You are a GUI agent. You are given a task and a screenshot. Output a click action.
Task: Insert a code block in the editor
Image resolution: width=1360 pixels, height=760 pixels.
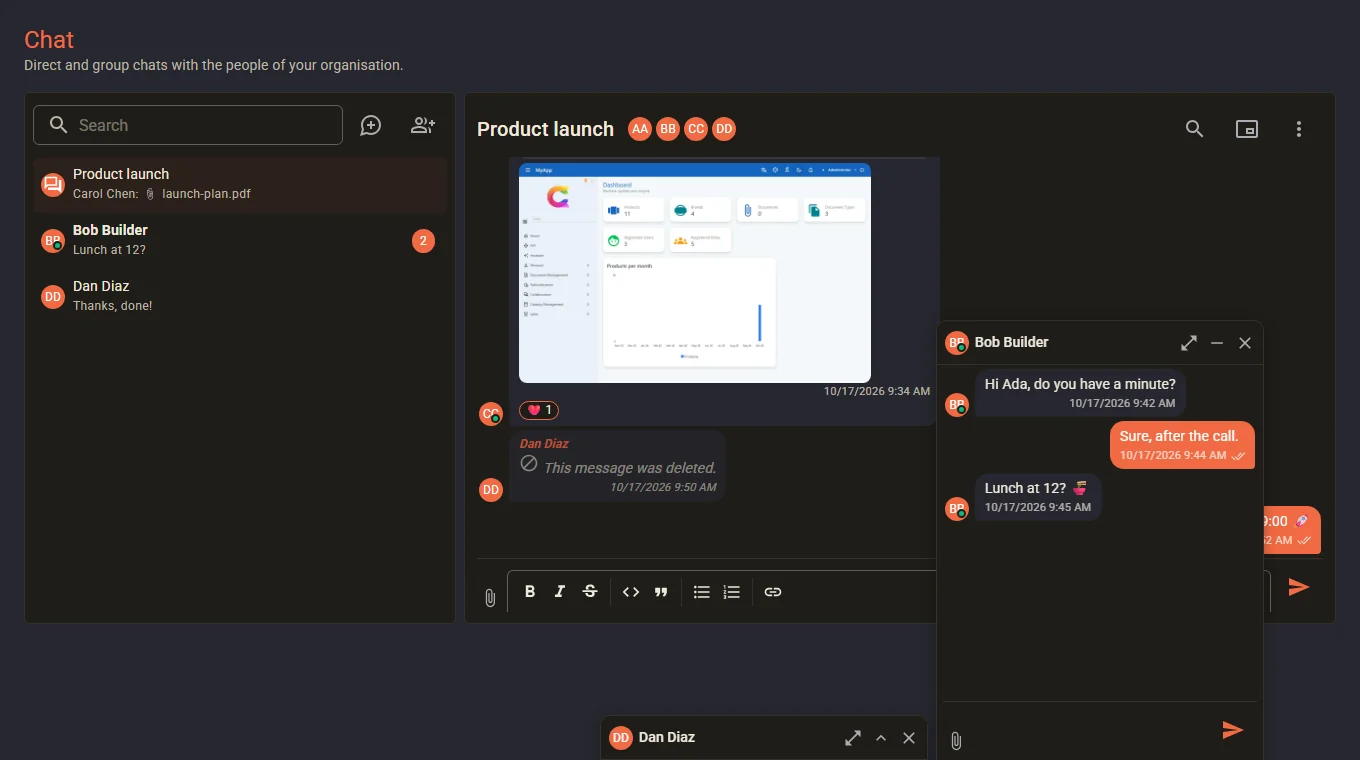click(x=631, y=592)
